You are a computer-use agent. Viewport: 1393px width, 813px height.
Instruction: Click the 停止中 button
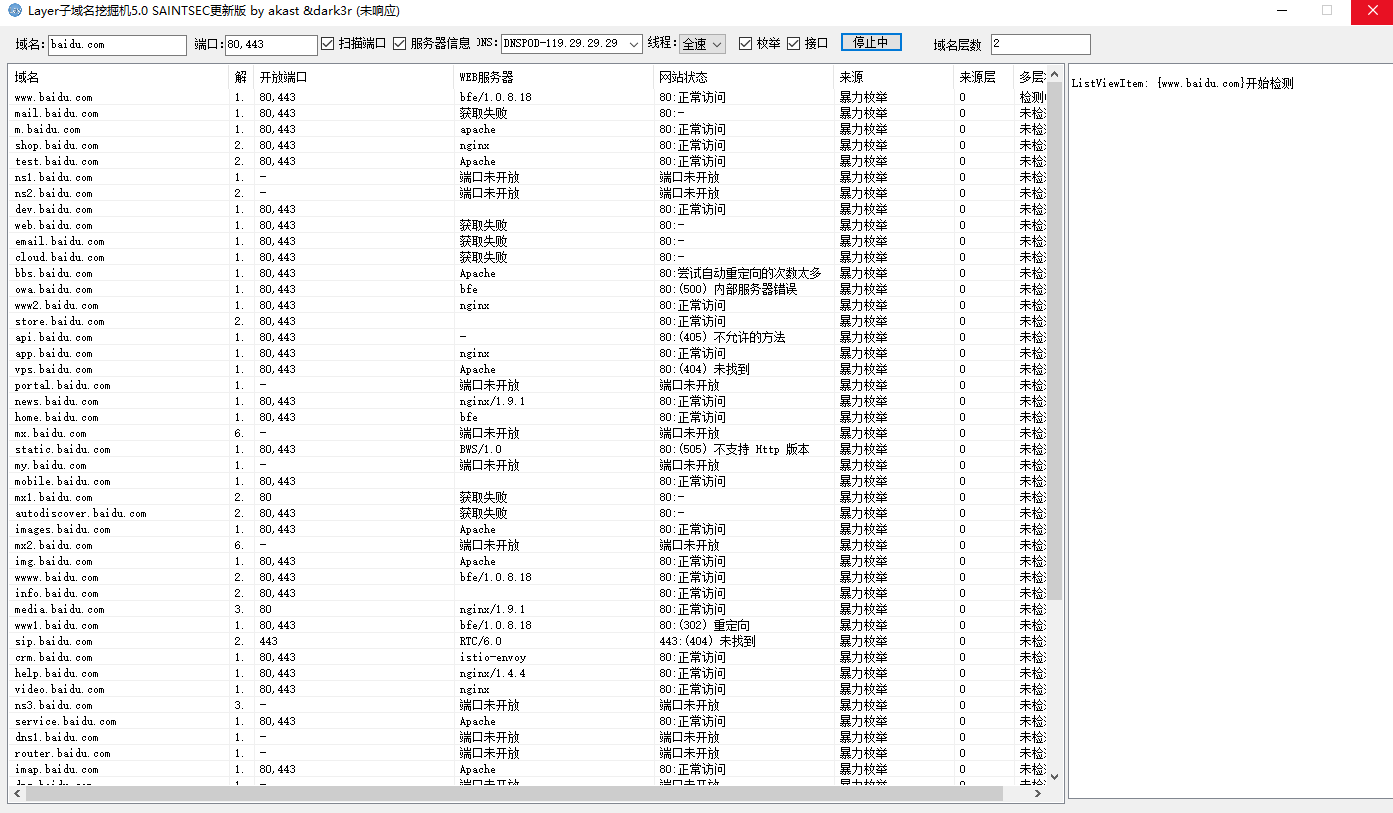871,42
